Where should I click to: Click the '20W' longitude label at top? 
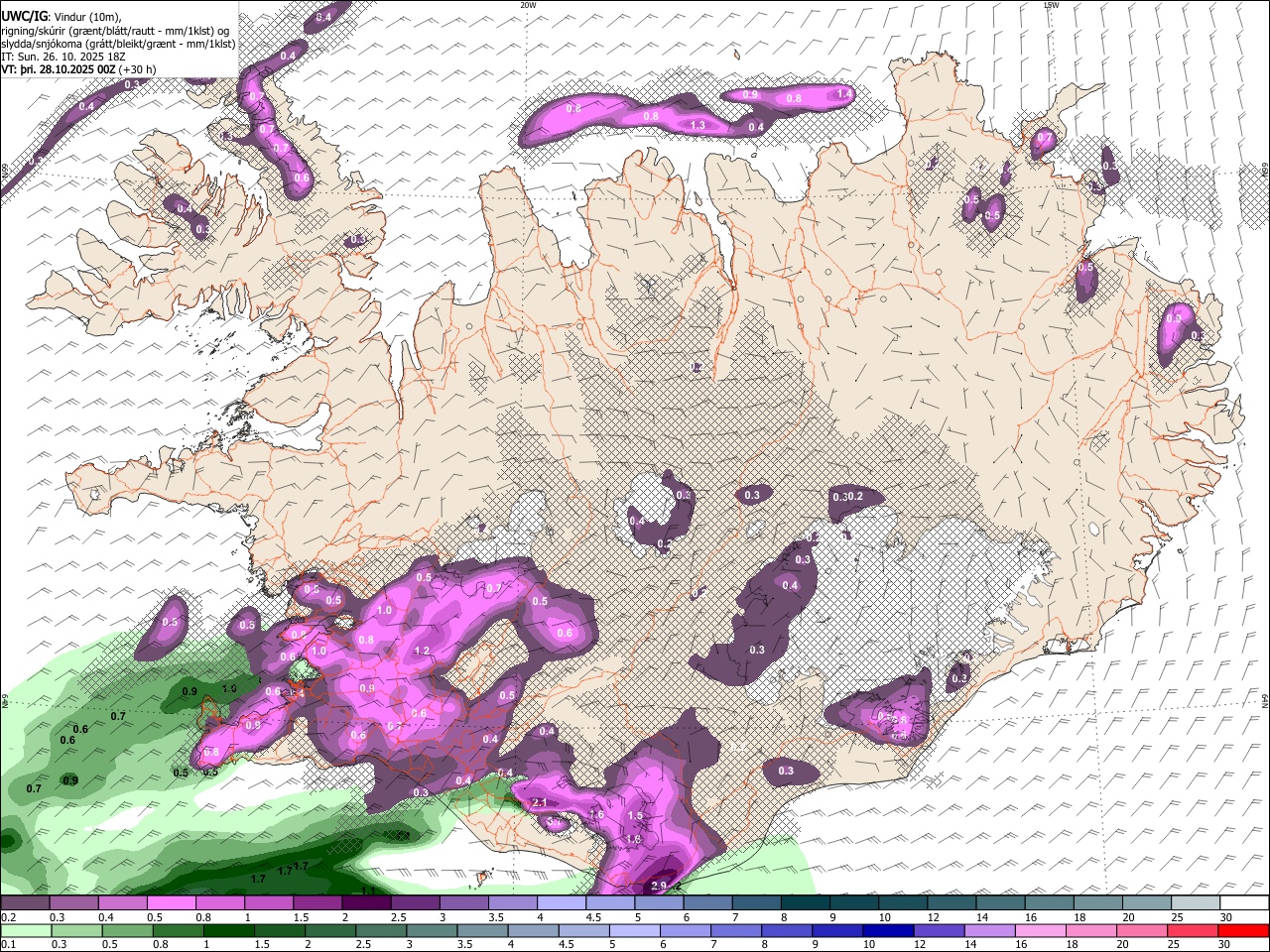tap(528, 5)
